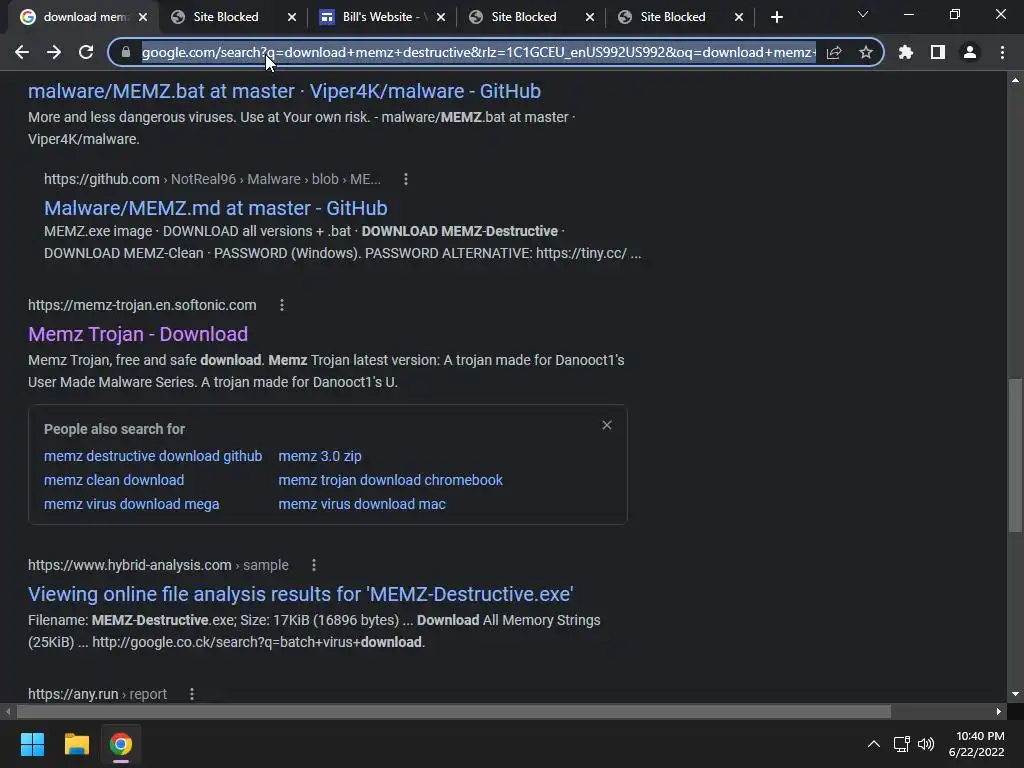Open hybrid-analysis MEMZ-Destructive.exe result

[x=300, y=594]
